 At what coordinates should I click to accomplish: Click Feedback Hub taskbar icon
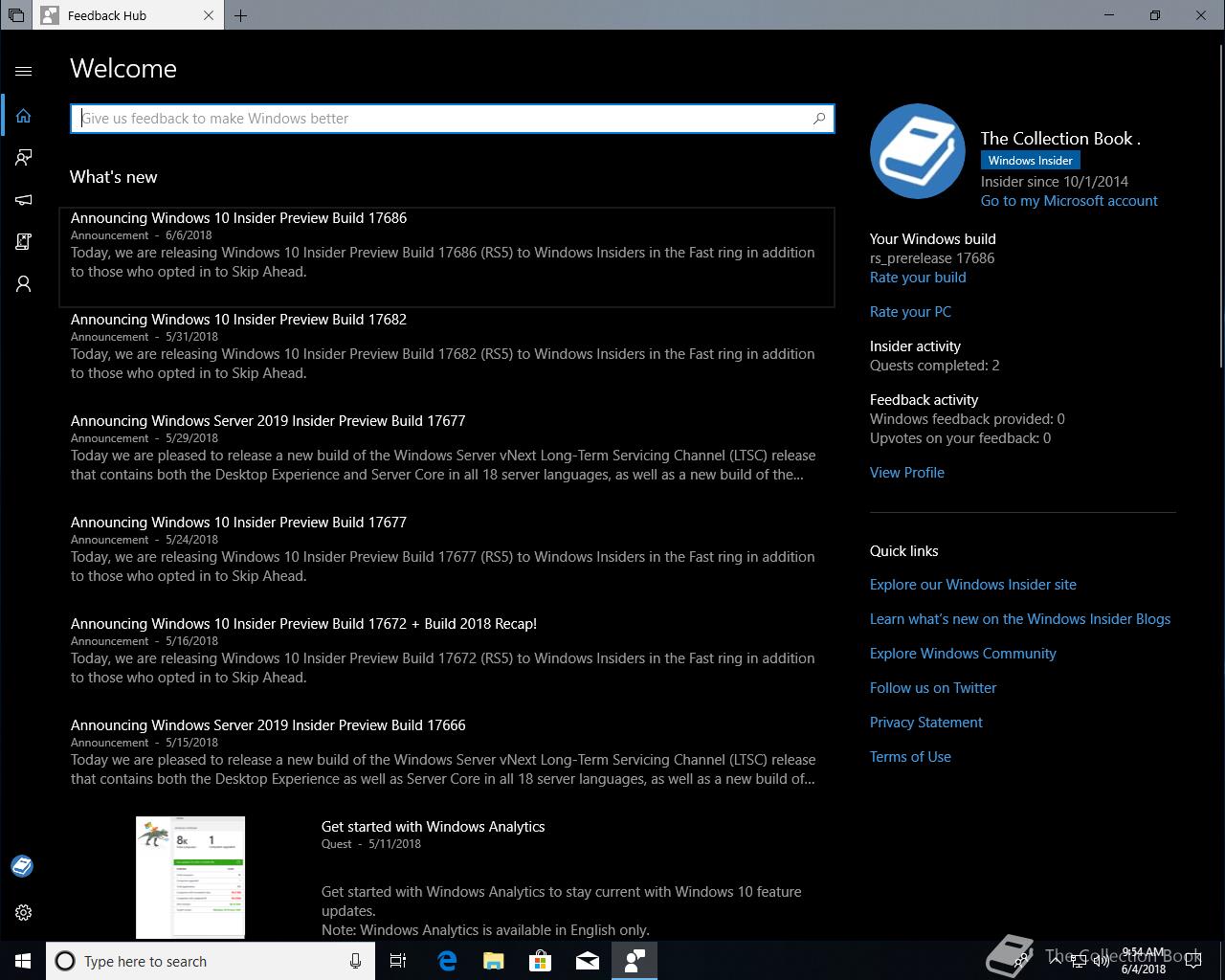pos(635,961)
